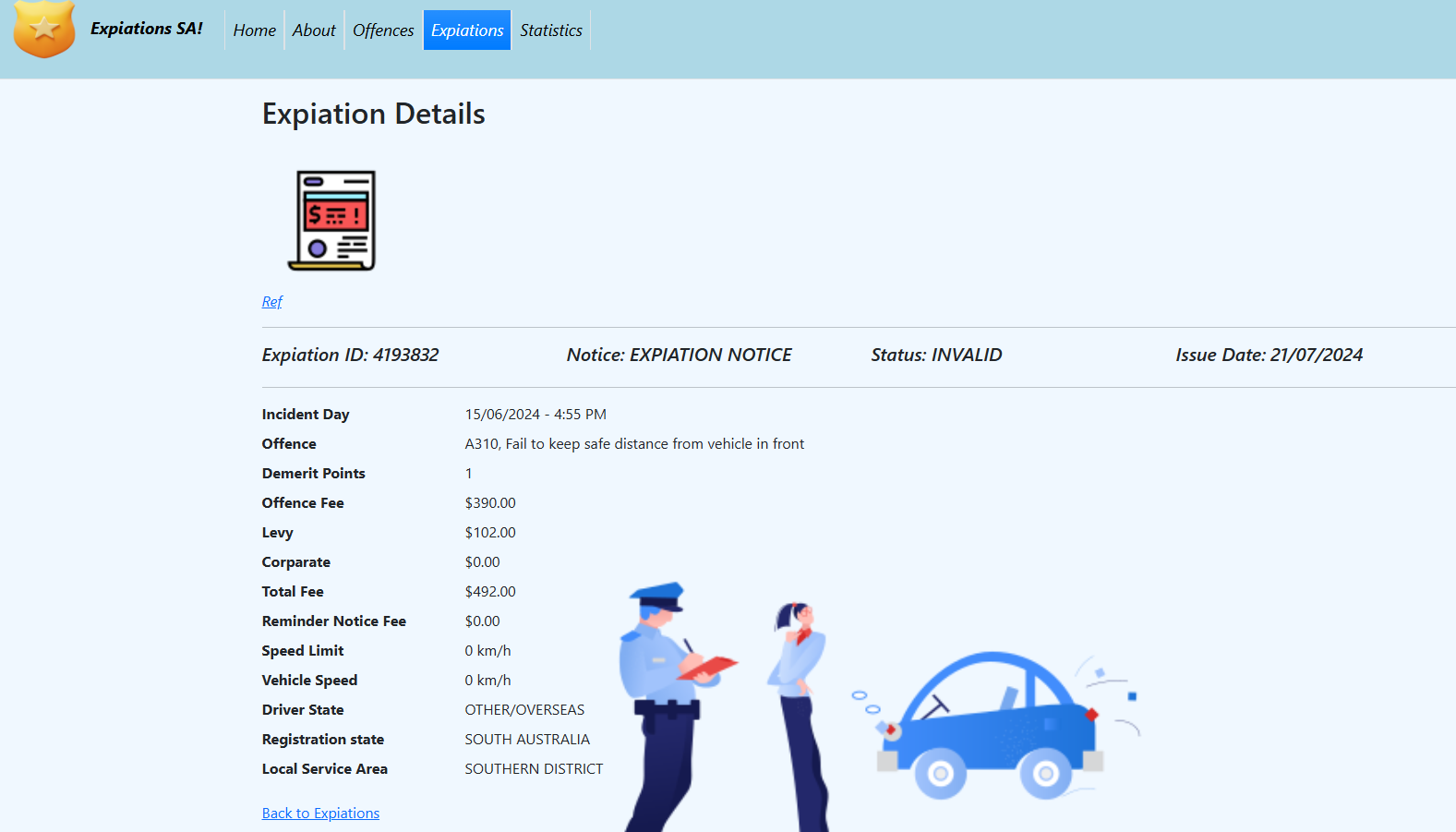Click the Speed Limit label
This screenshot has width=1456, height=832.
pos(303,651)
